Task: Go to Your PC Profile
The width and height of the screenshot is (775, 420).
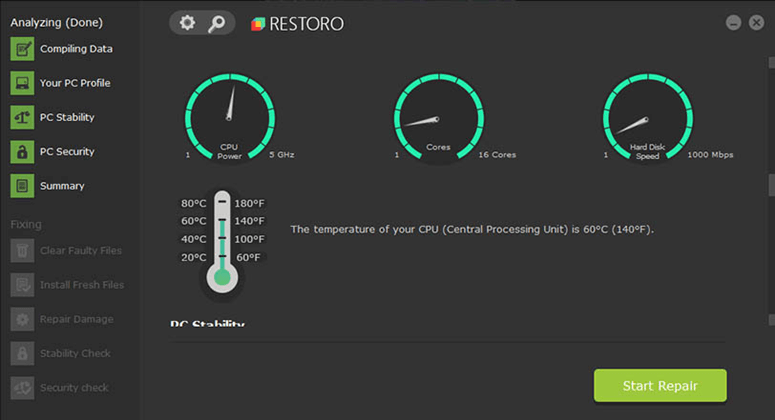Action: point(75,83)
